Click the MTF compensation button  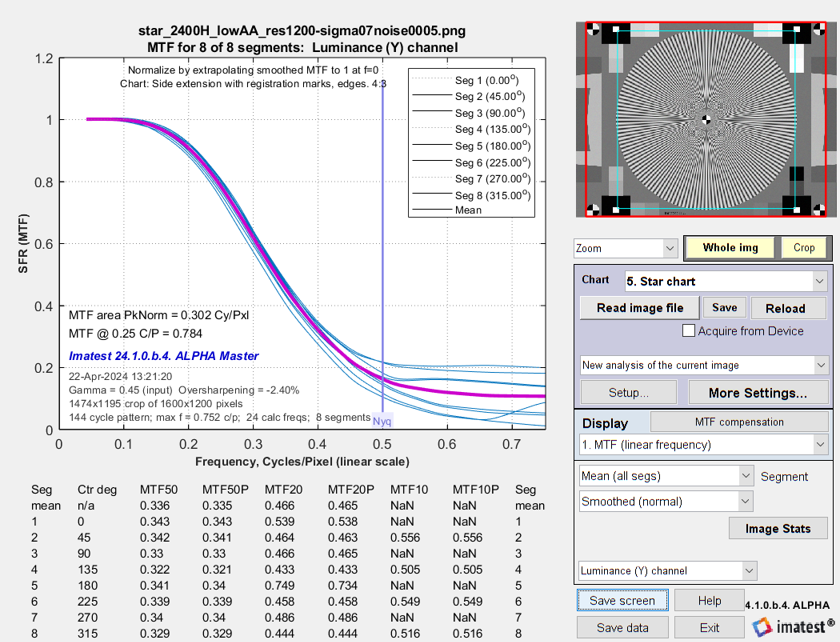click(x=738, y=422)
